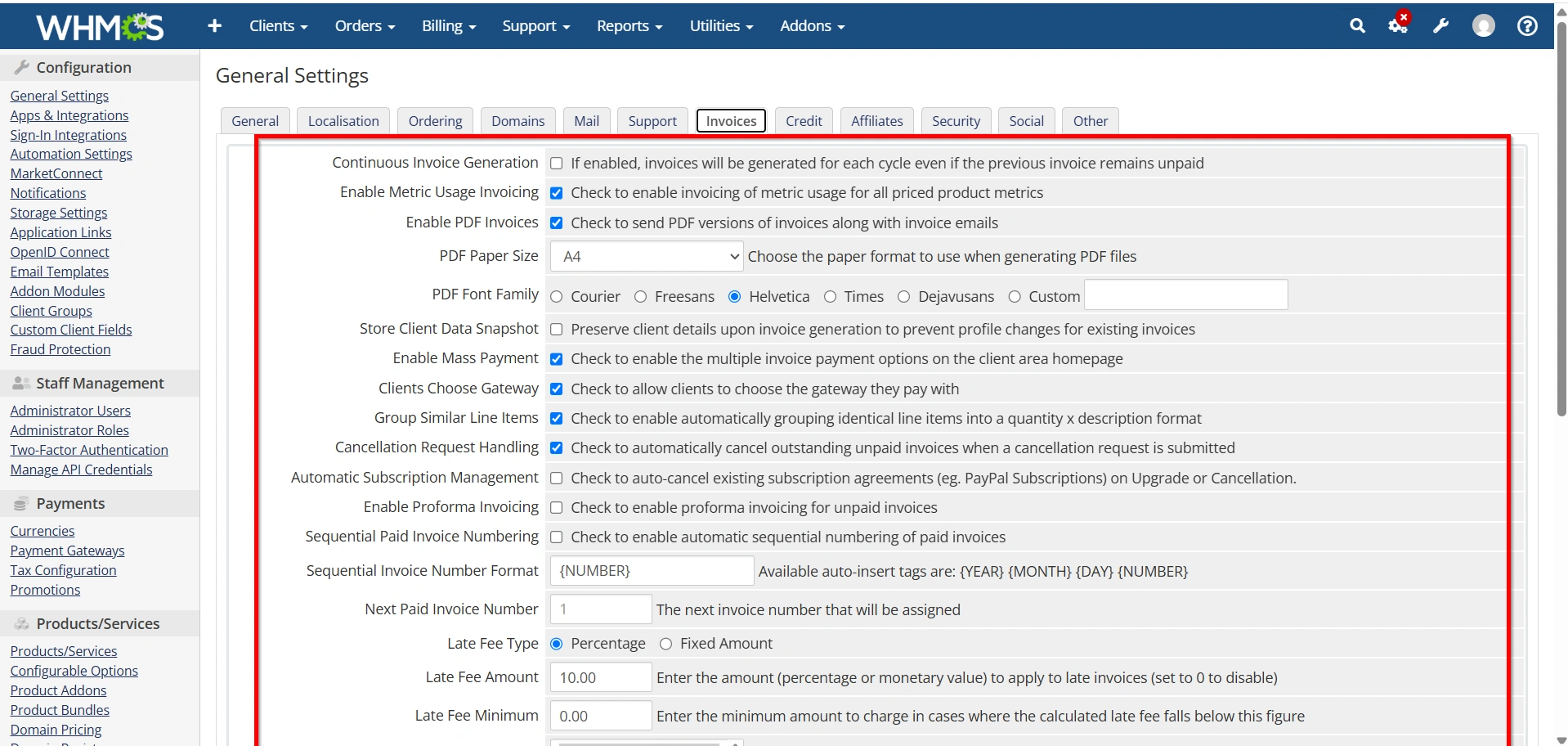
Task: Select Courier PDF font
Action: coord(557,297)
